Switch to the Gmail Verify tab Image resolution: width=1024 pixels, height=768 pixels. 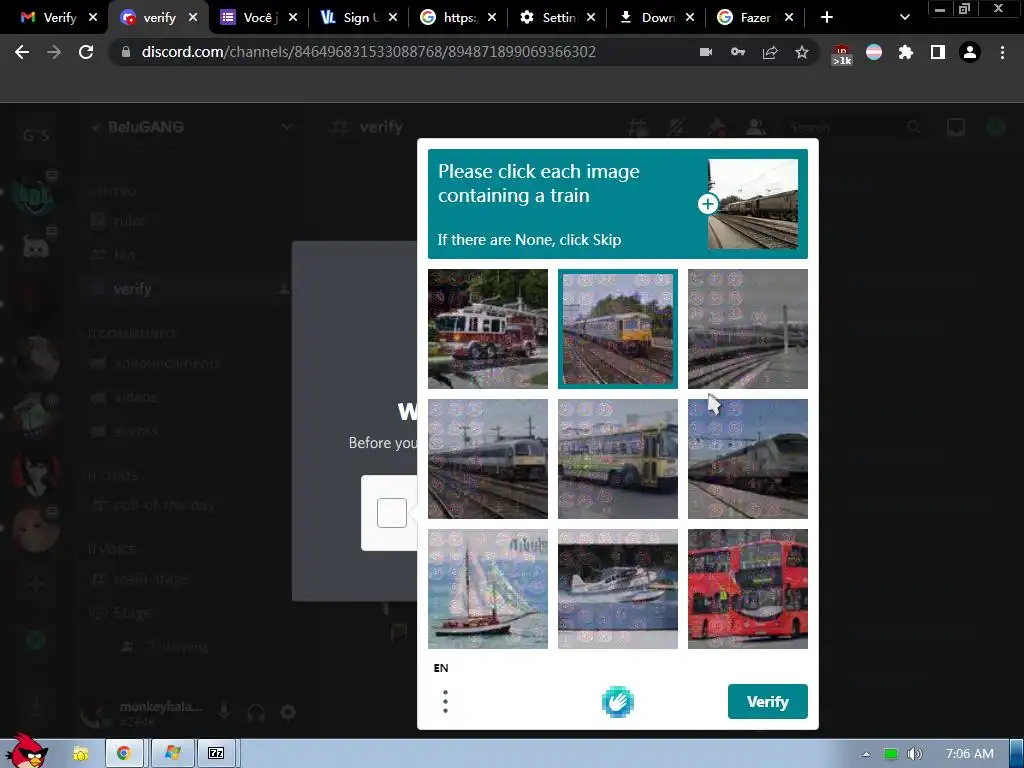51,18
